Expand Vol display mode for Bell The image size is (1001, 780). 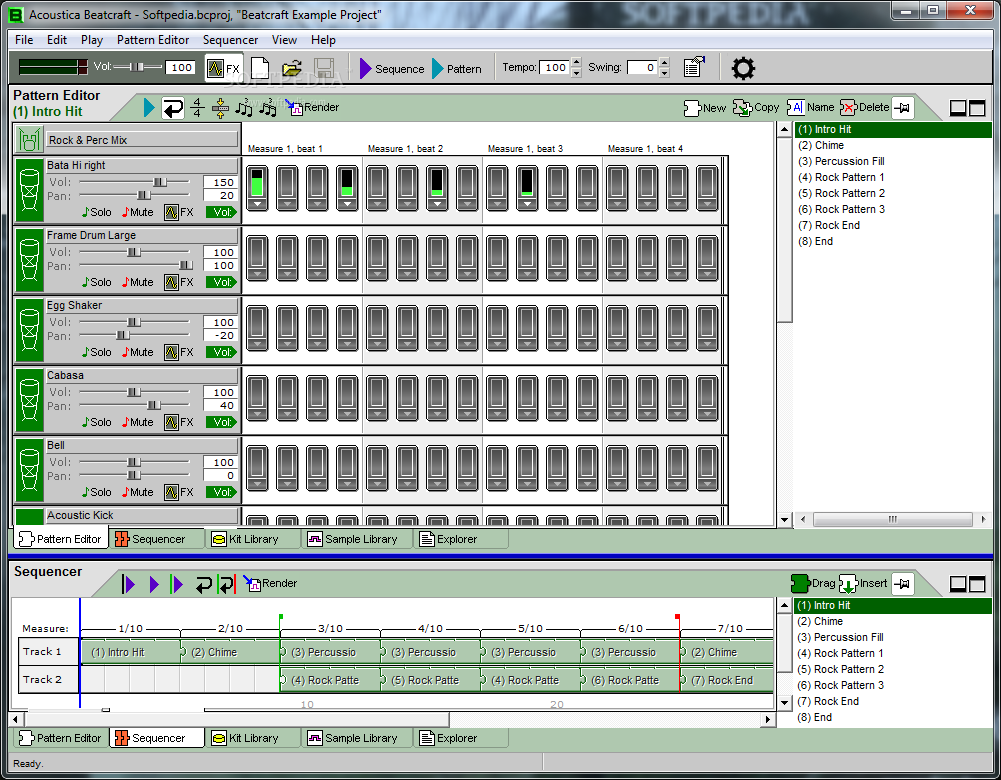[x=221, y=492]
